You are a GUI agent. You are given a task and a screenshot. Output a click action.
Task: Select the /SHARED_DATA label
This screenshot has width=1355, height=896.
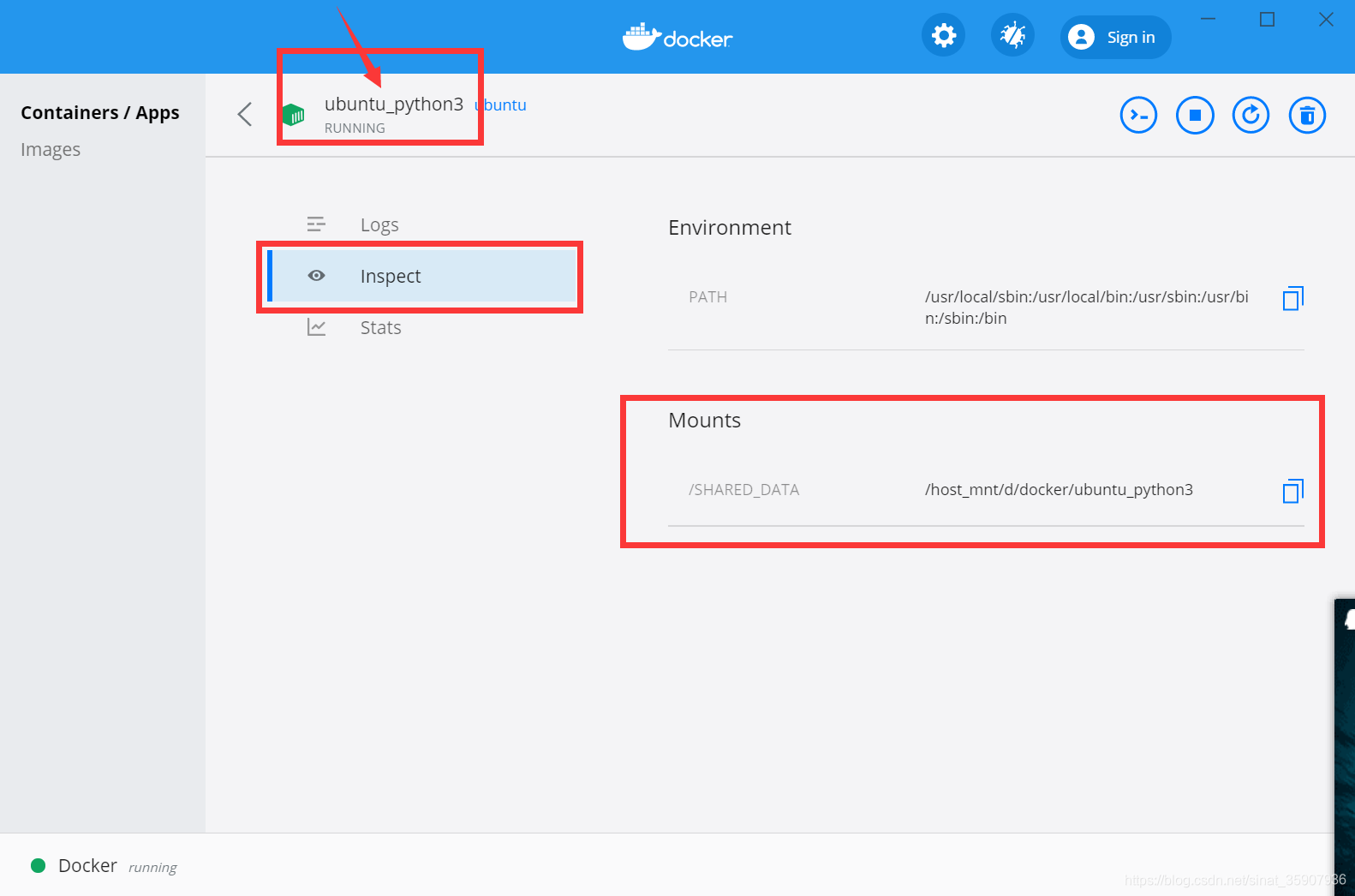pos(743,490)
